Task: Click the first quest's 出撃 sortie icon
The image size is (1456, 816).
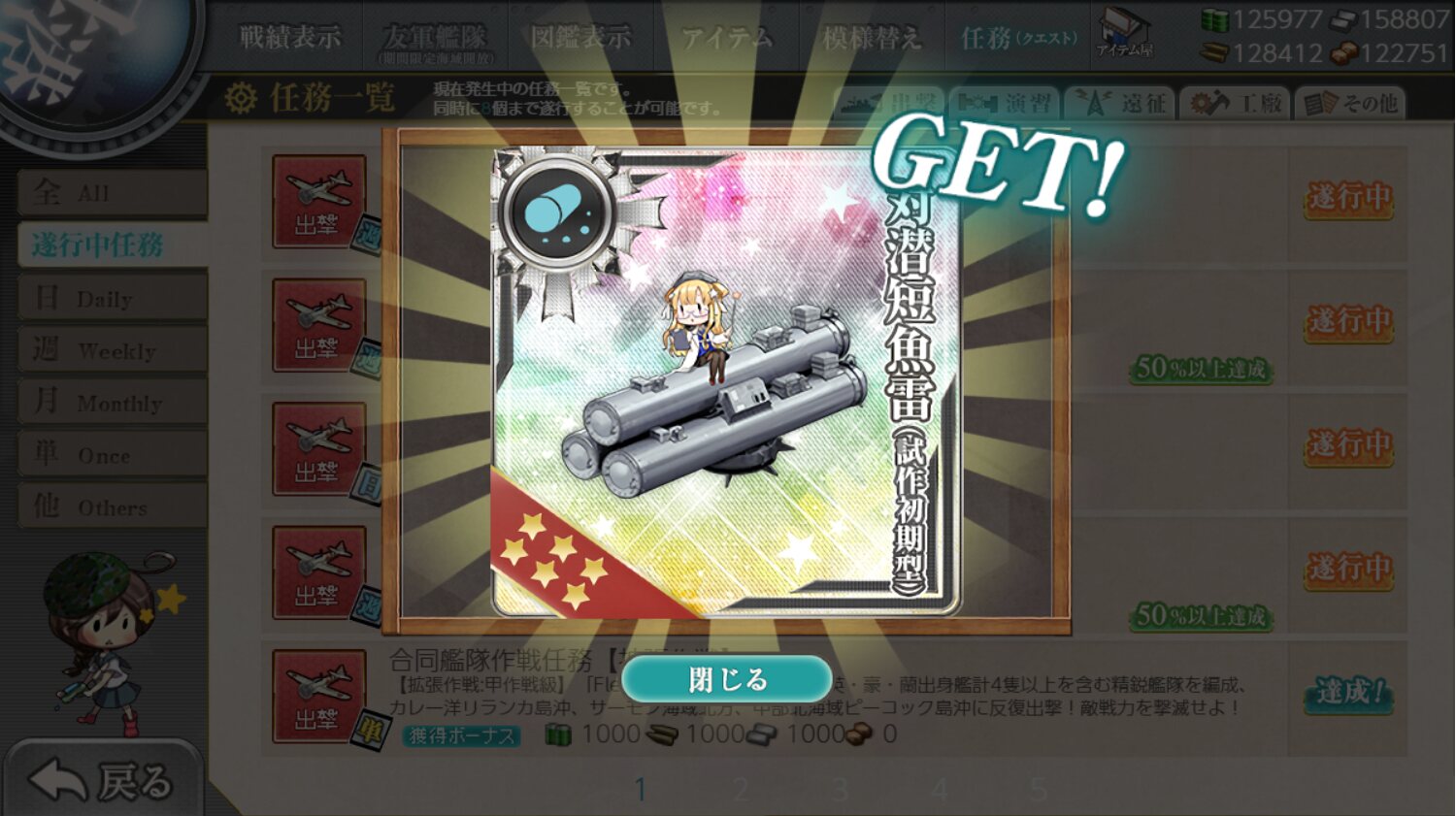Action: tap(318, 202)
